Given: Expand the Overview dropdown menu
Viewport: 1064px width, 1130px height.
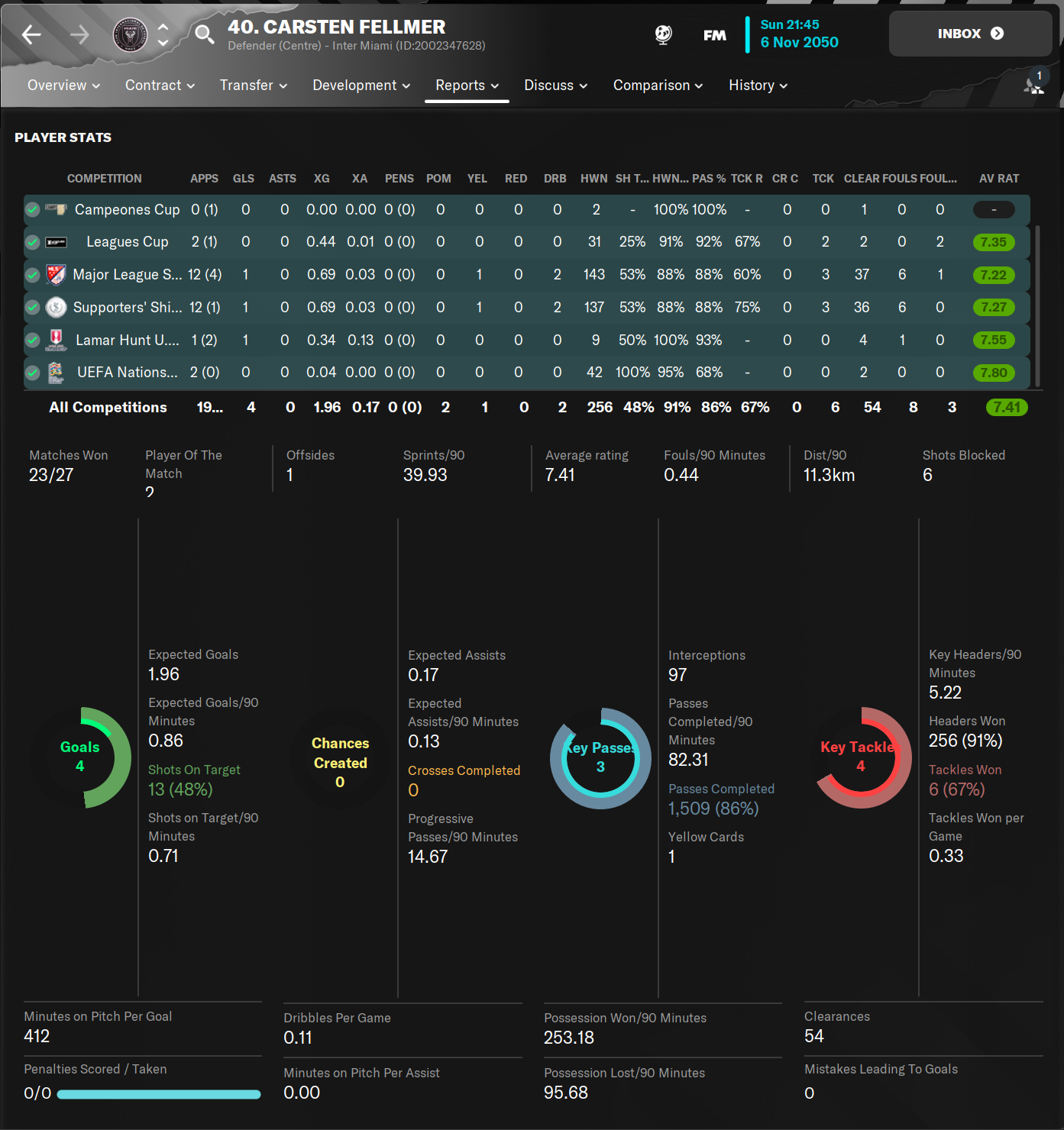Looking at the screenshot, I should click(x=64, y=86).
